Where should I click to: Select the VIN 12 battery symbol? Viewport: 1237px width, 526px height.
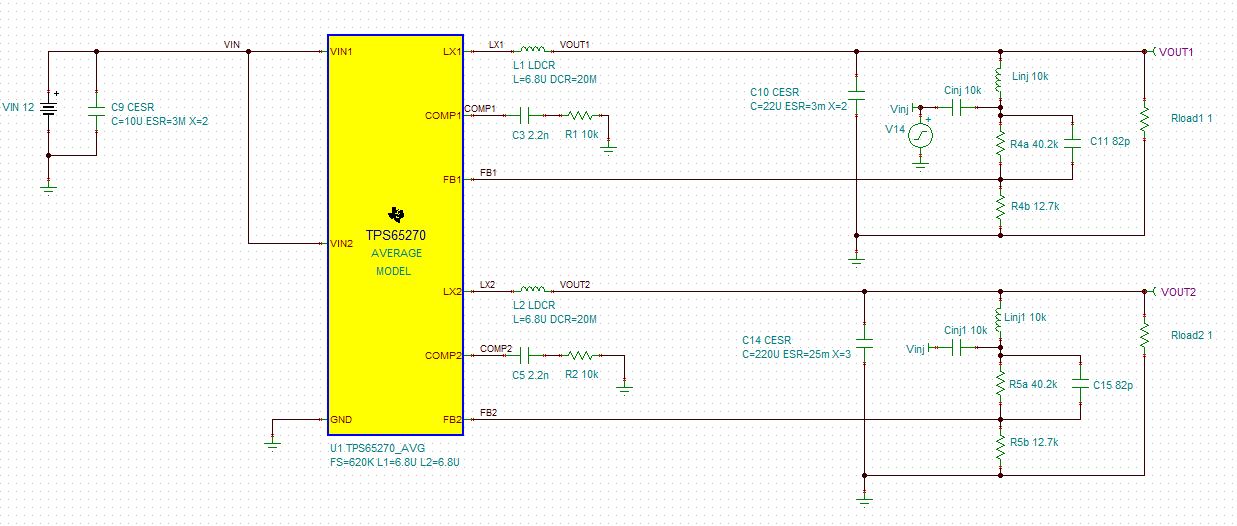49,106
